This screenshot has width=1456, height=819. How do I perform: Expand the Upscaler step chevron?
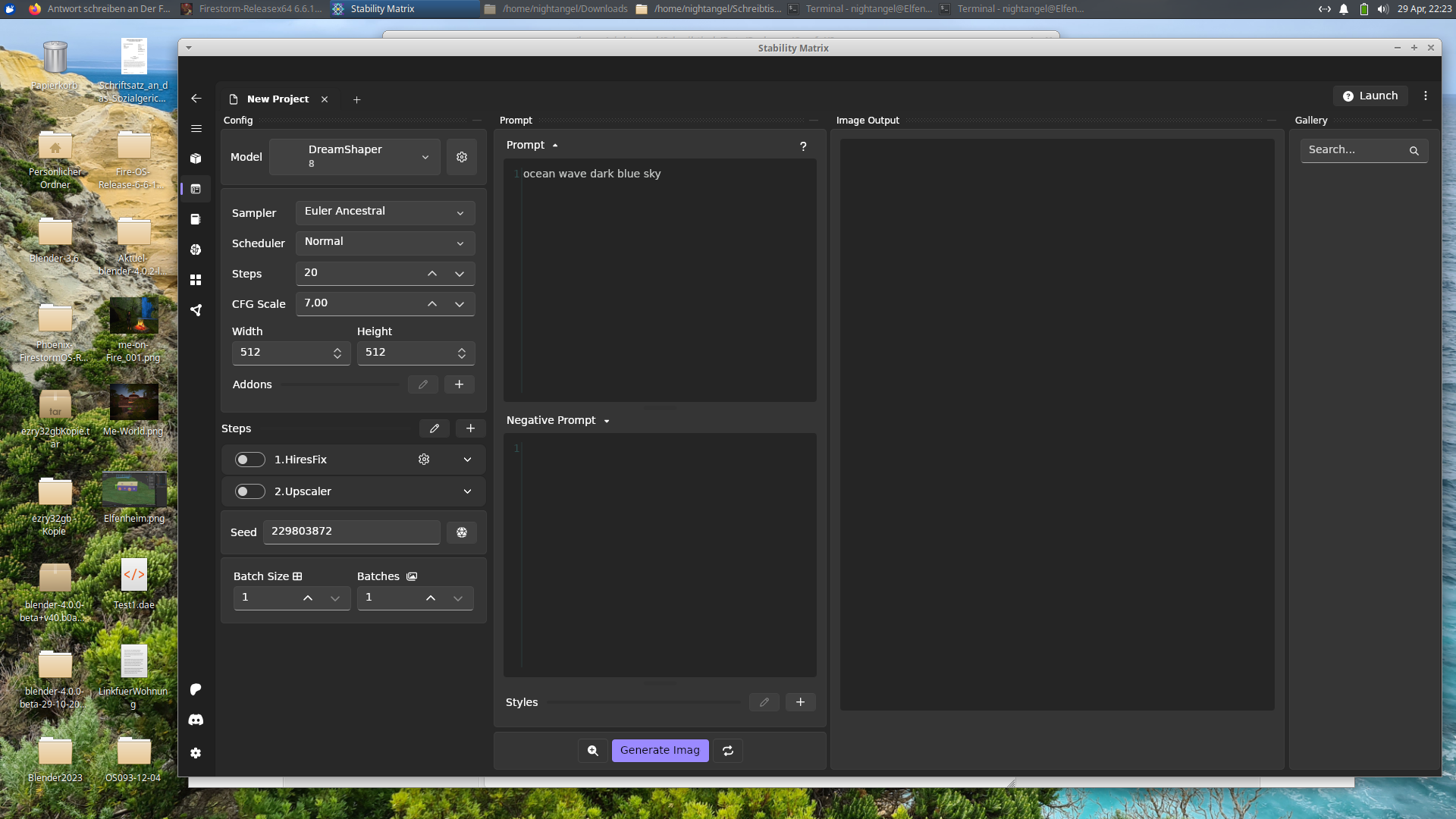467,491
